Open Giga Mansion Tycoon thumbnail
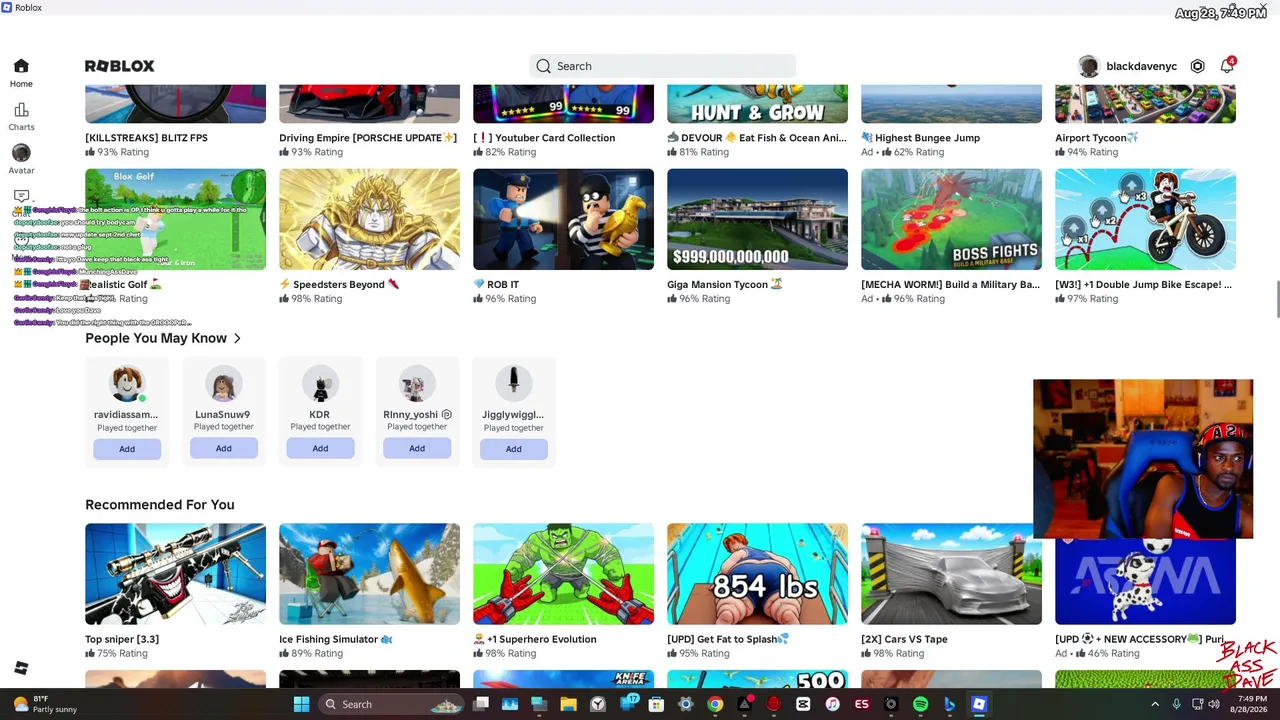 [x=757, y=220]
